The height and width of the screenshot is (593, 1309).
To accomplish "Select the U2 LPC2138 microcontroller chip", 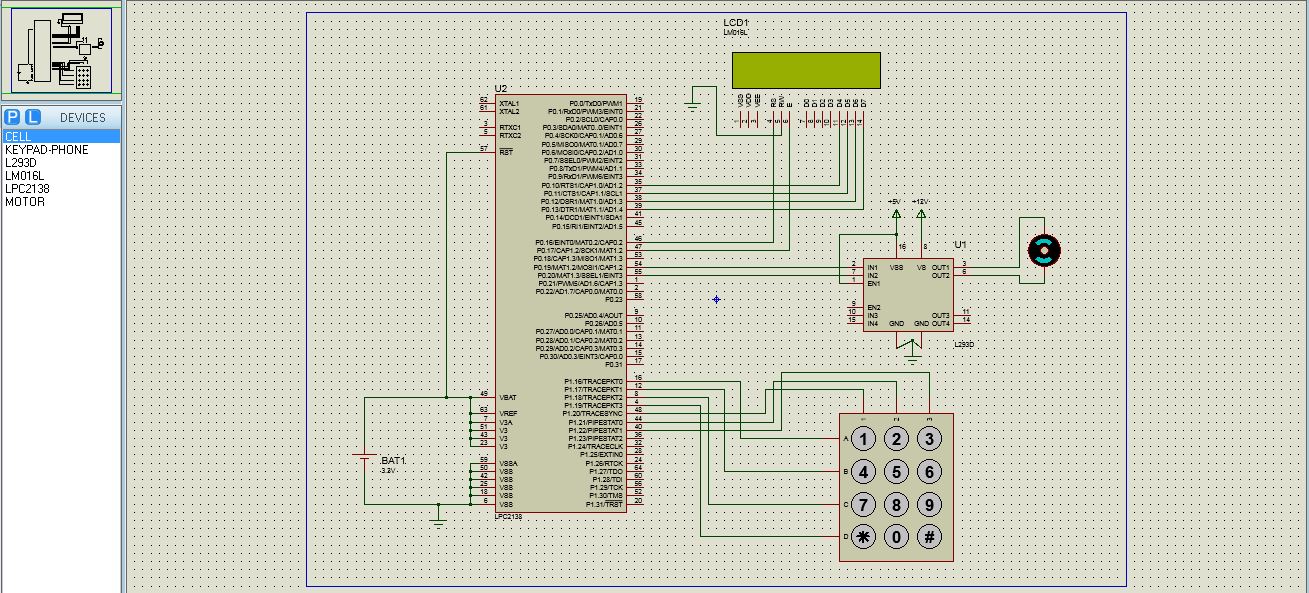I will pyautogui.click(x=560, y=300).
